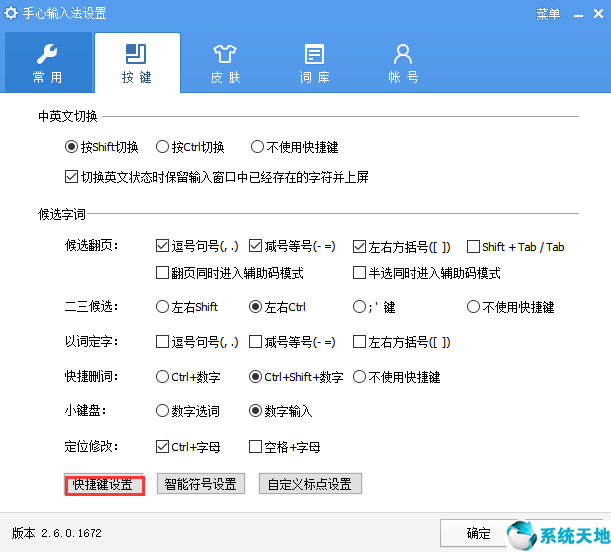
Task: Click the 手心输入法设置 window title
Action: 64,14
